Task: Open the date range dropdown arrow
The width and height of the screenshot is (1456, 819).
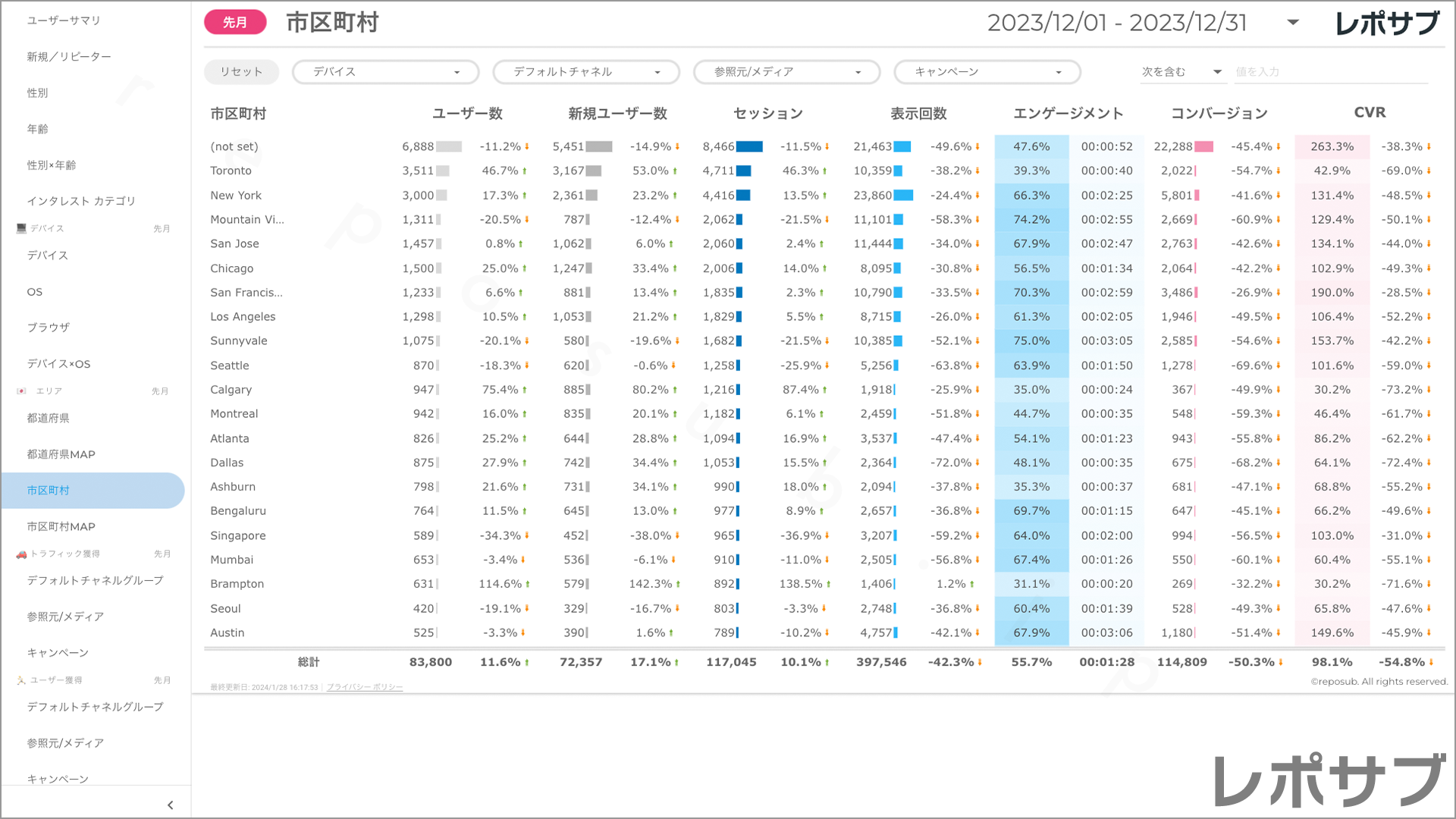Action: [x=1293, y=23]
